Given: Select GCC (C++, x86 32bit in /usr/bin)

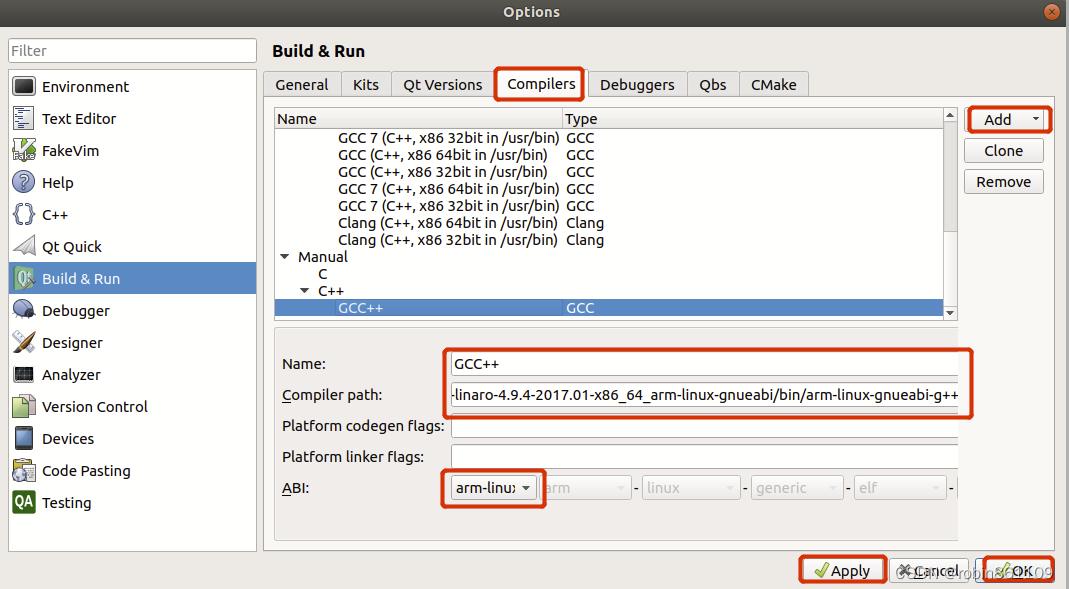Looking at the screenshot, I should pos(442,172).
